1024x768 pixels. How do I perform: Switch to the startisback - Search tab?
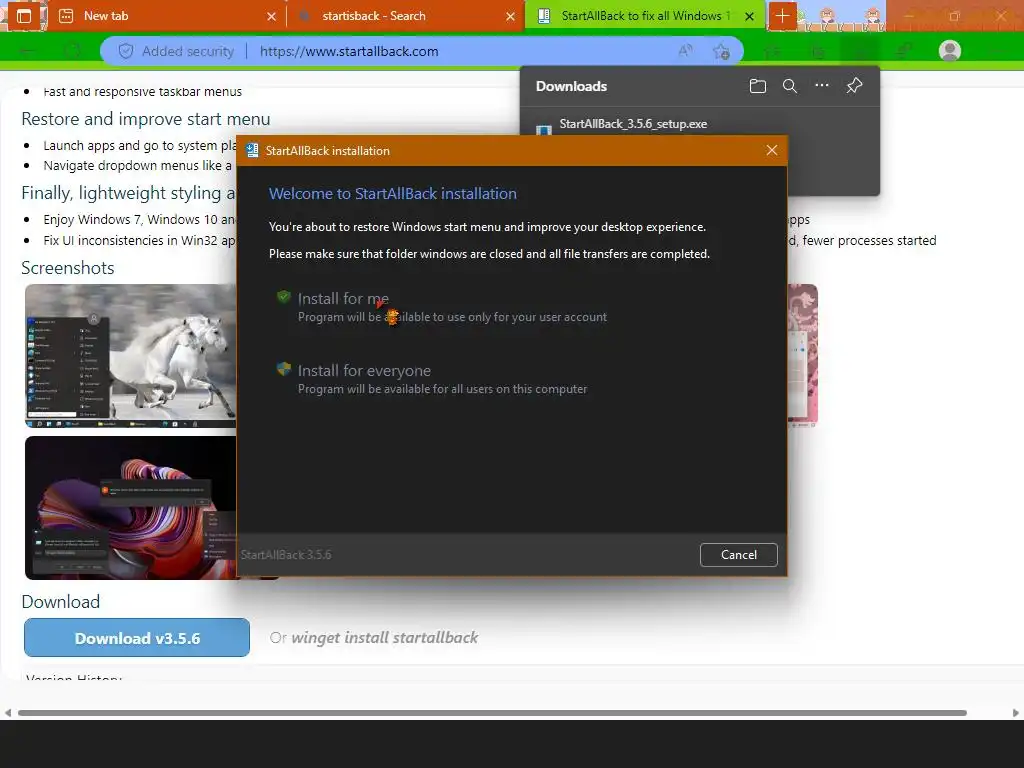point(405,16)
